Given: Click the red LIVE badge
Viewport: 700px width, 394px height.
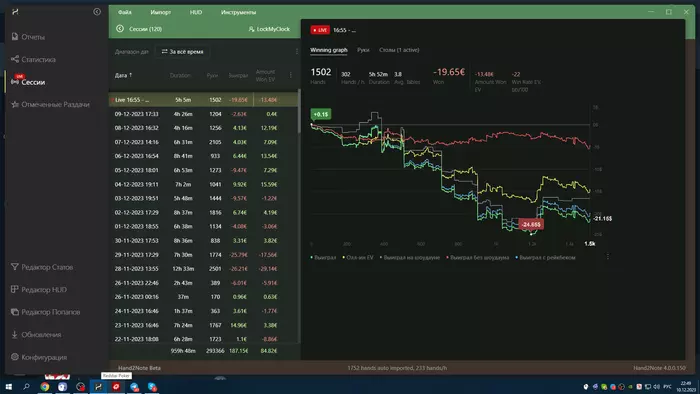Looking at the screenshot, I should (320, 30).
